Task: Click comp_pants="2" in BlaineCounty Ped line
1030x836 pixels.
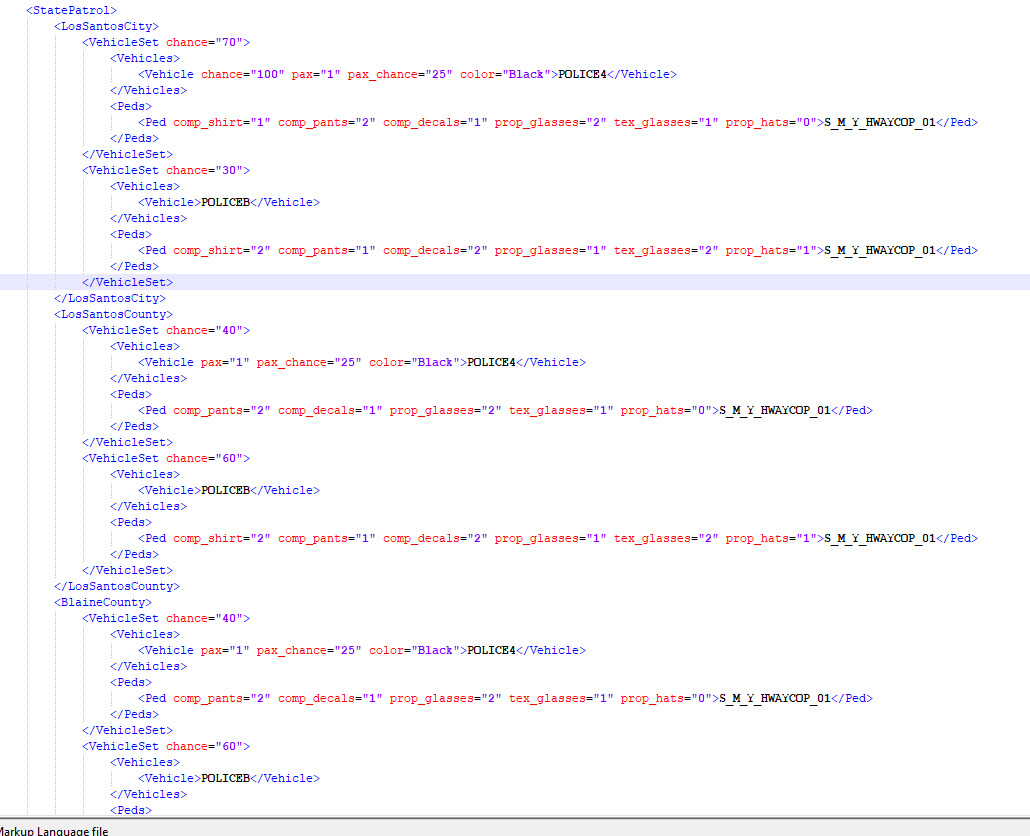Action: 222,698
